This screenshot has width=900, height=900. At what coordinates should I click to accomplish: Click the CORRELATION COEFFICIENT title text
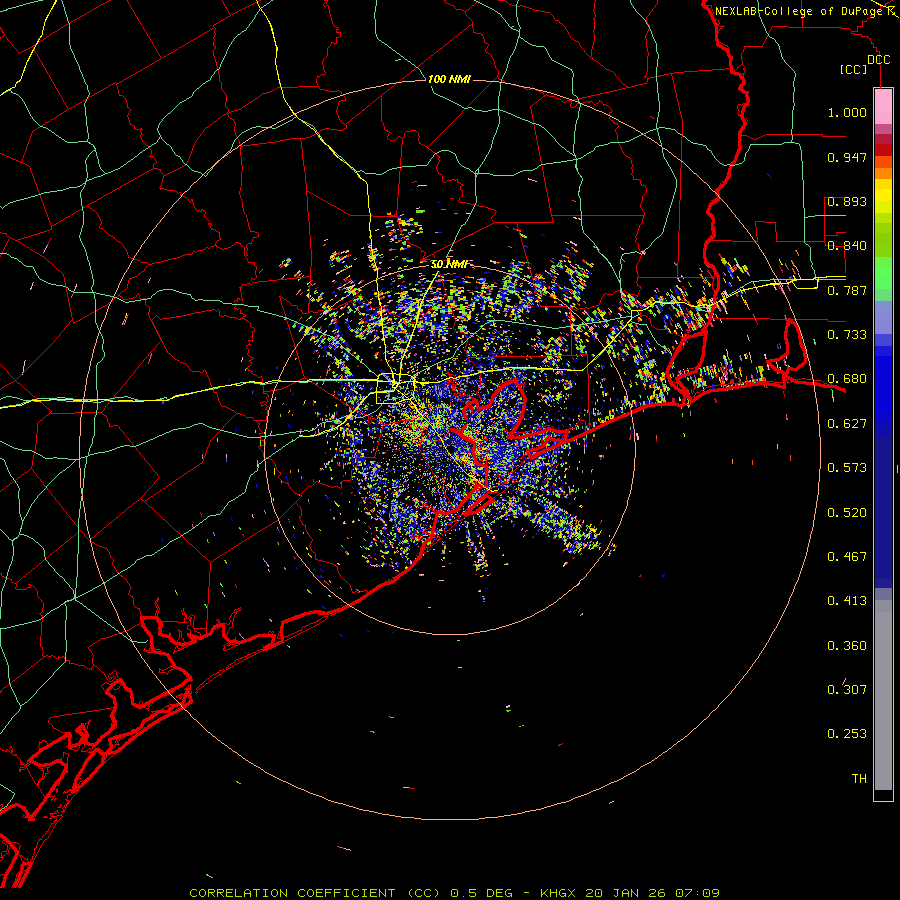294,893
